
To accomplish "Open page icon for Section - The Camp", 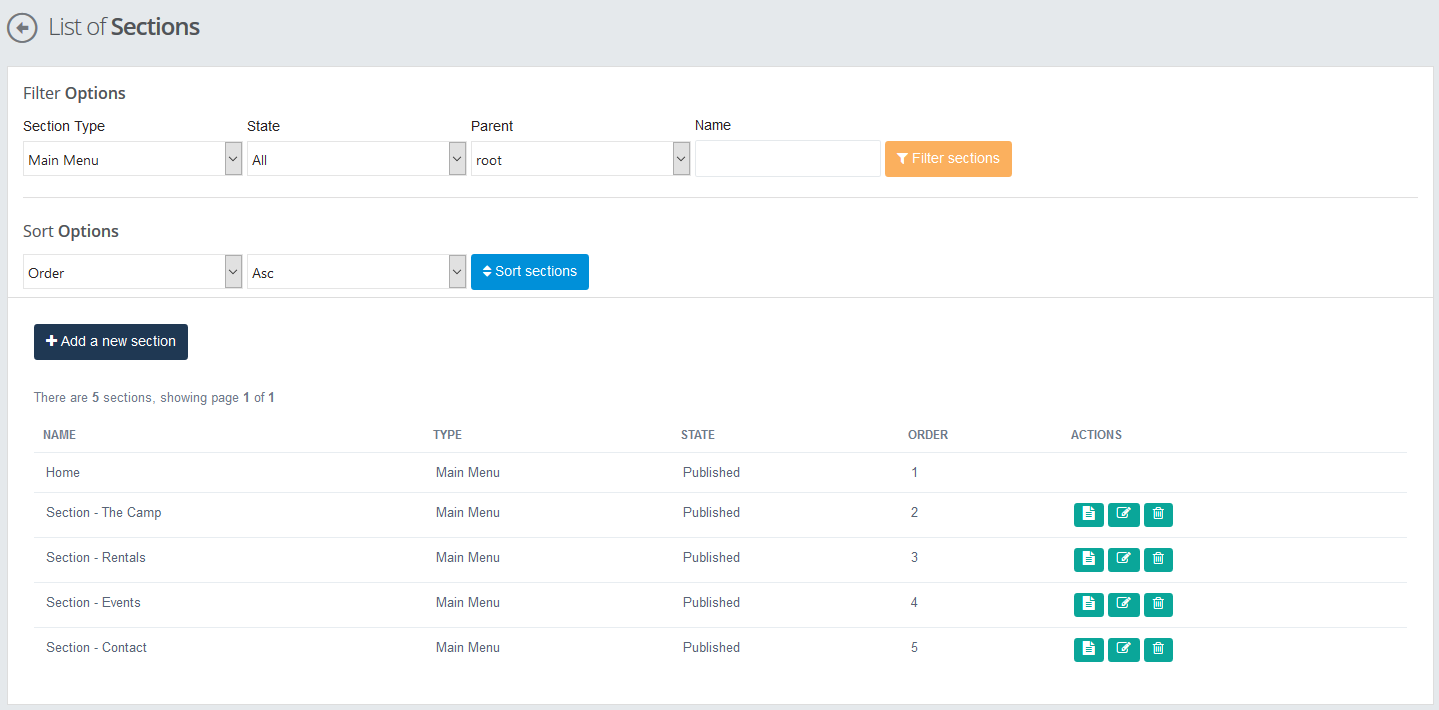I will [1088, 514].
